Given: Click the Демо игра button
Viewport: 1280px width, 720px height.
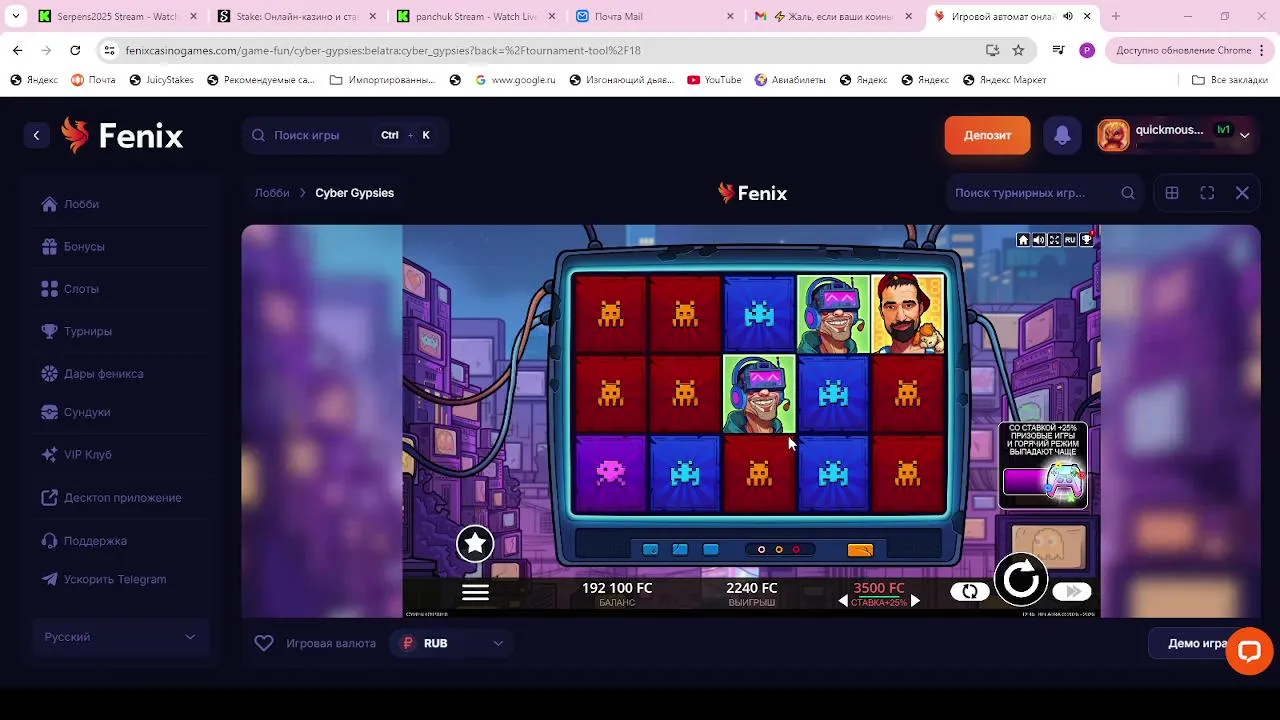Looking at the screenshot, I should (x=1197, y=643).
